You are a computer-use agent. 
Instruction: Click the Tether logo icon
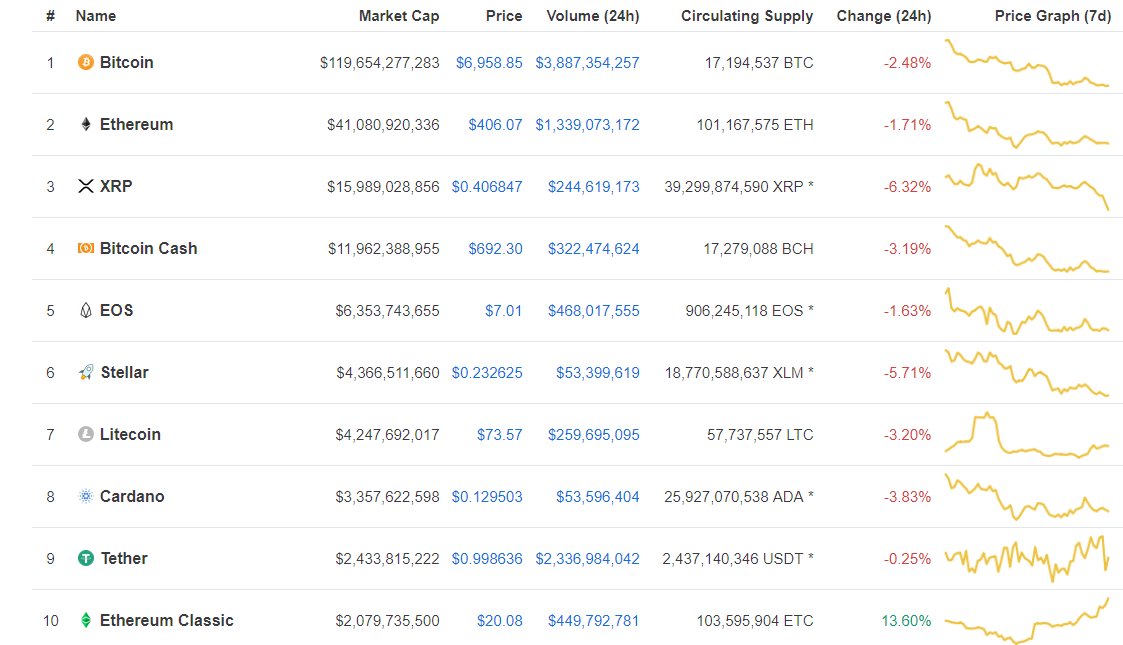point(85,558)
